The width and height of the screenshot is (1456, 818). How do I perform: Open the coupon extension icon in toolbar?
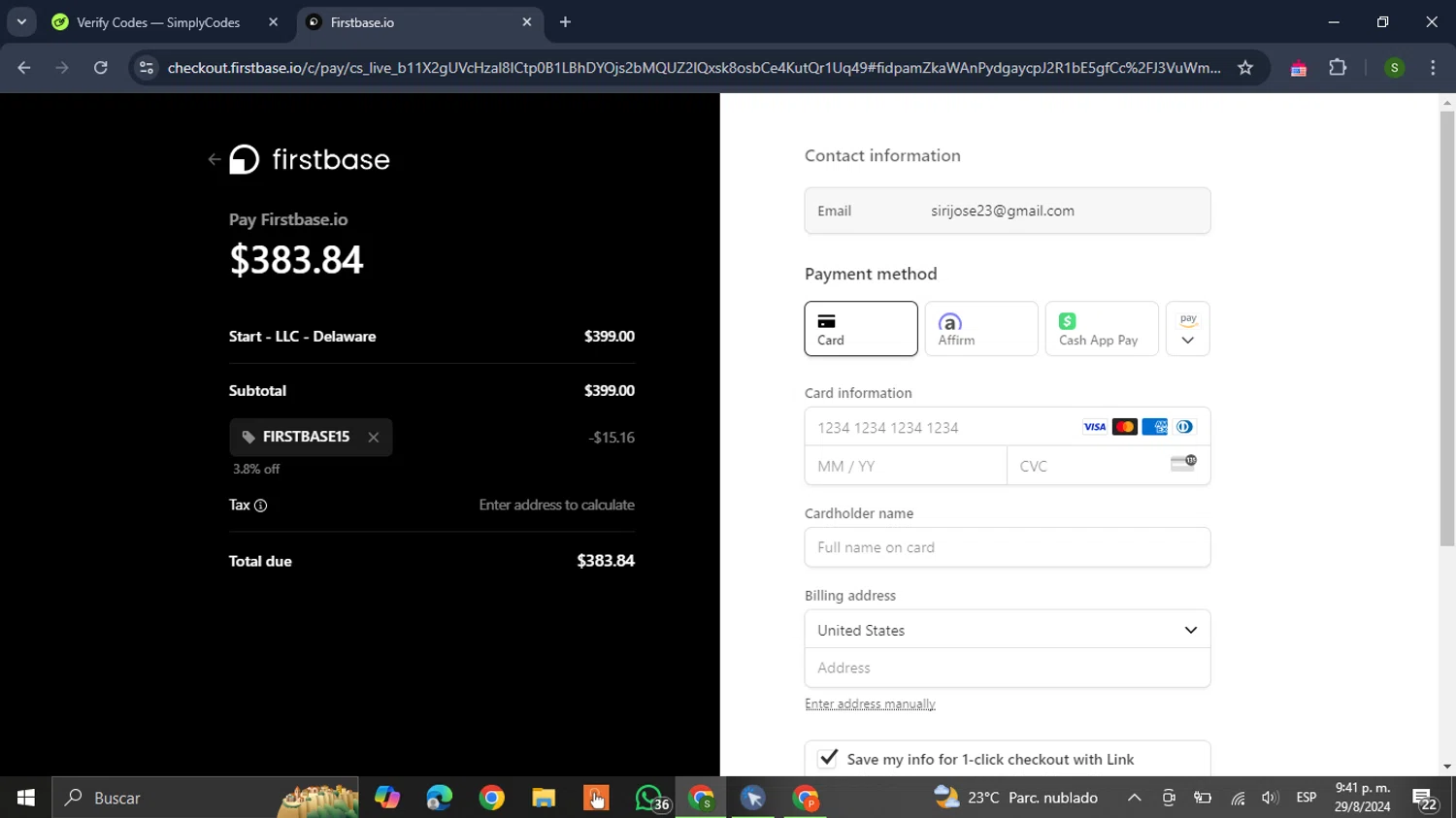click(x=1299, y=68)
